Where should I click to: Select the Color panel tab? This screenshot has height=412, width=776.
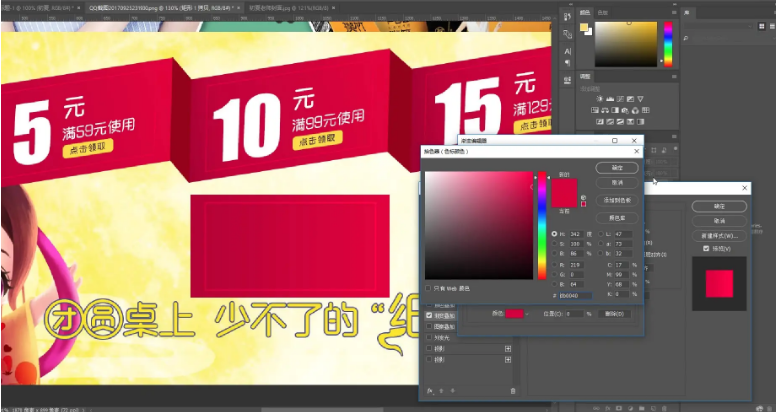point(585,12)
